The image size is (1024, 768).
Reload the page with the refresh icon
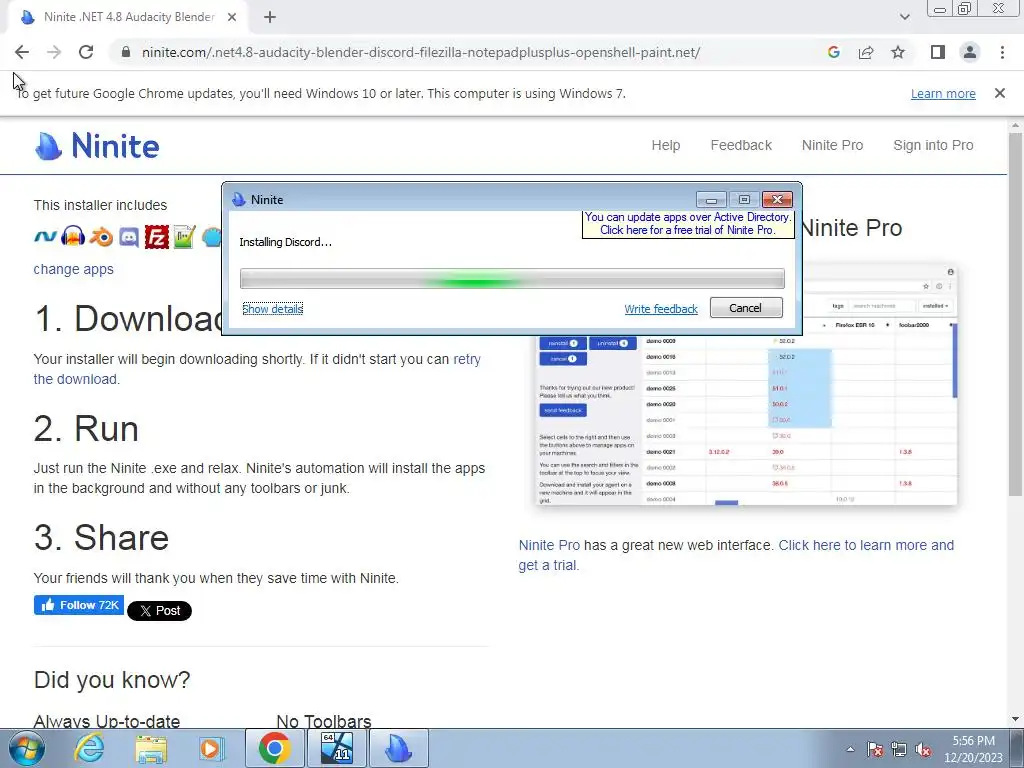tap(86, 52)
